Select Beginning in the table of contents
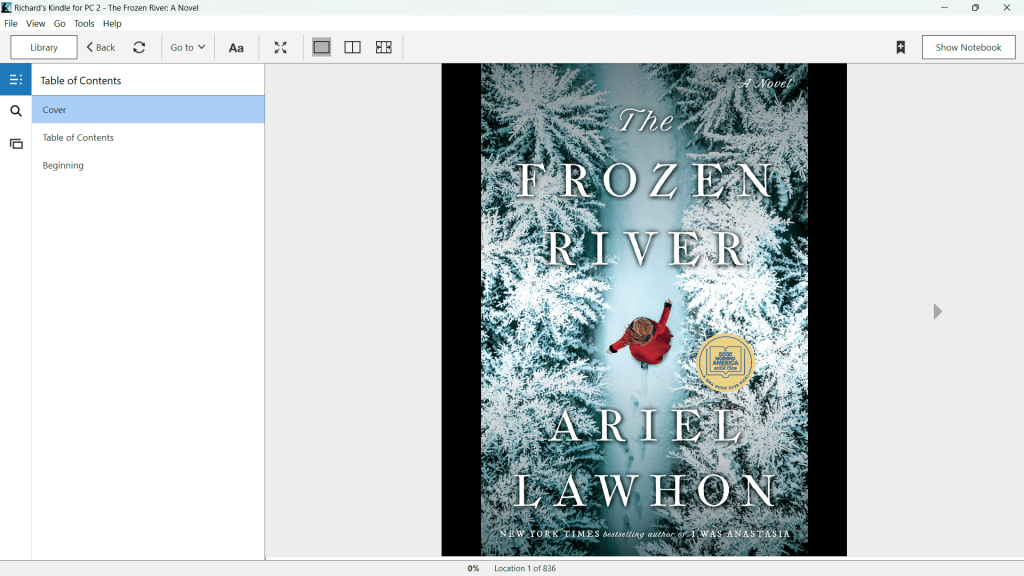This screenshot has width=1024, height=576. point(63,165)
